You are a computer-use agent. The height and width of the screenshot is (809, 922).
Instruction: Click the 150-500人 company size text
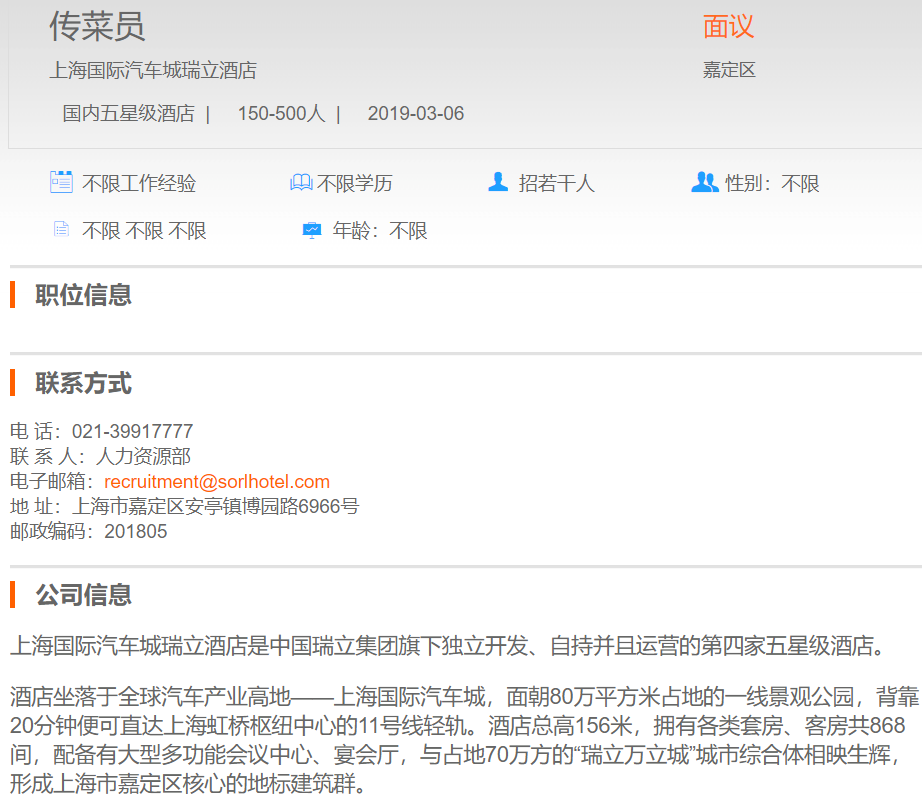281,113
